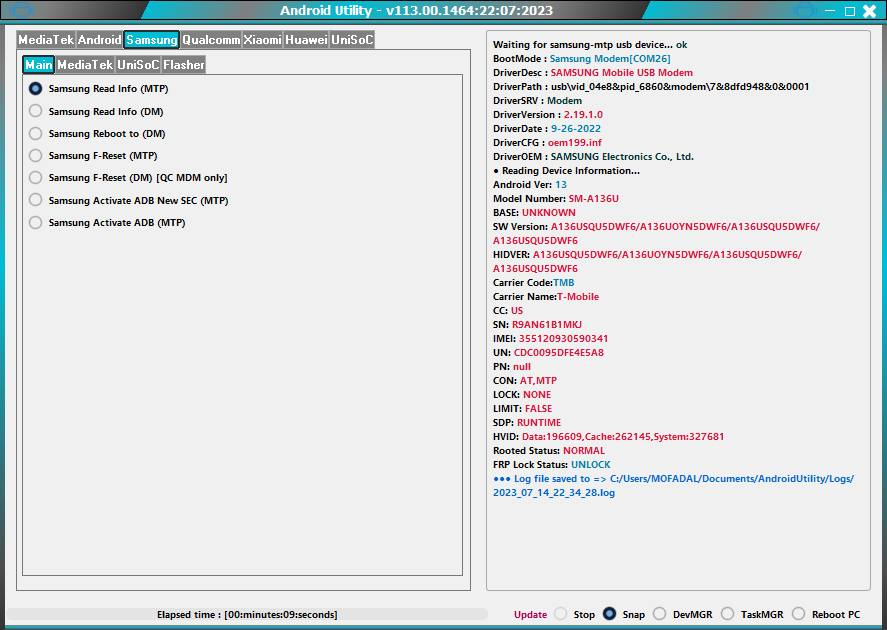The image size is (887, 630).
Task: Click Model Number 'SM-A136U'
Action: click(593, 199)
